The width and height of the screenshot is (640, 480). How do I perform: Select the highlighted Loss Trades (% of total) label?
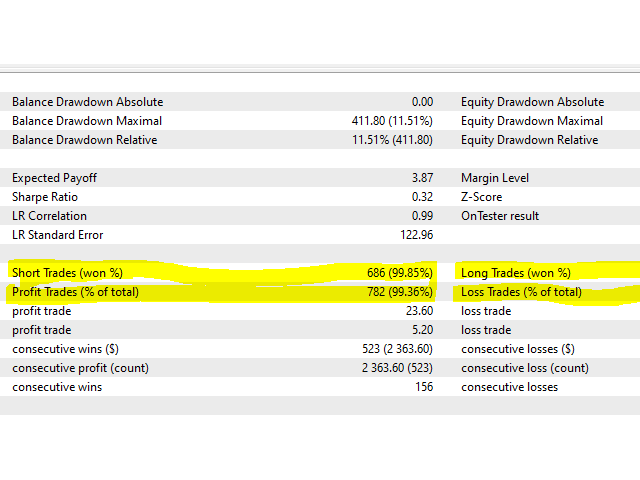coord(521,292)
